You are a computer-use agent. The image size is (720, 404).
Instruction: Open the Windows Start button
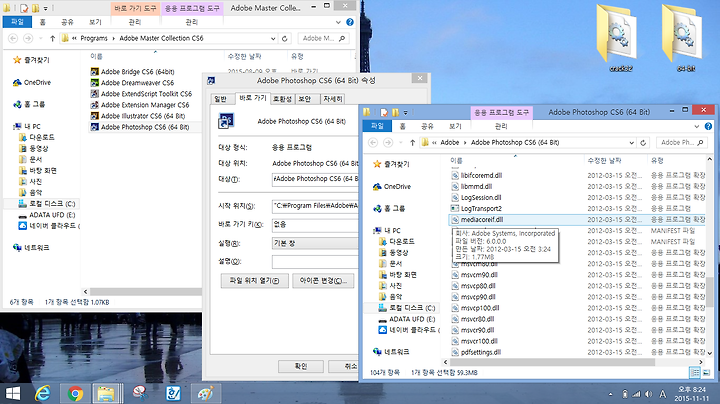click(12, 393)
